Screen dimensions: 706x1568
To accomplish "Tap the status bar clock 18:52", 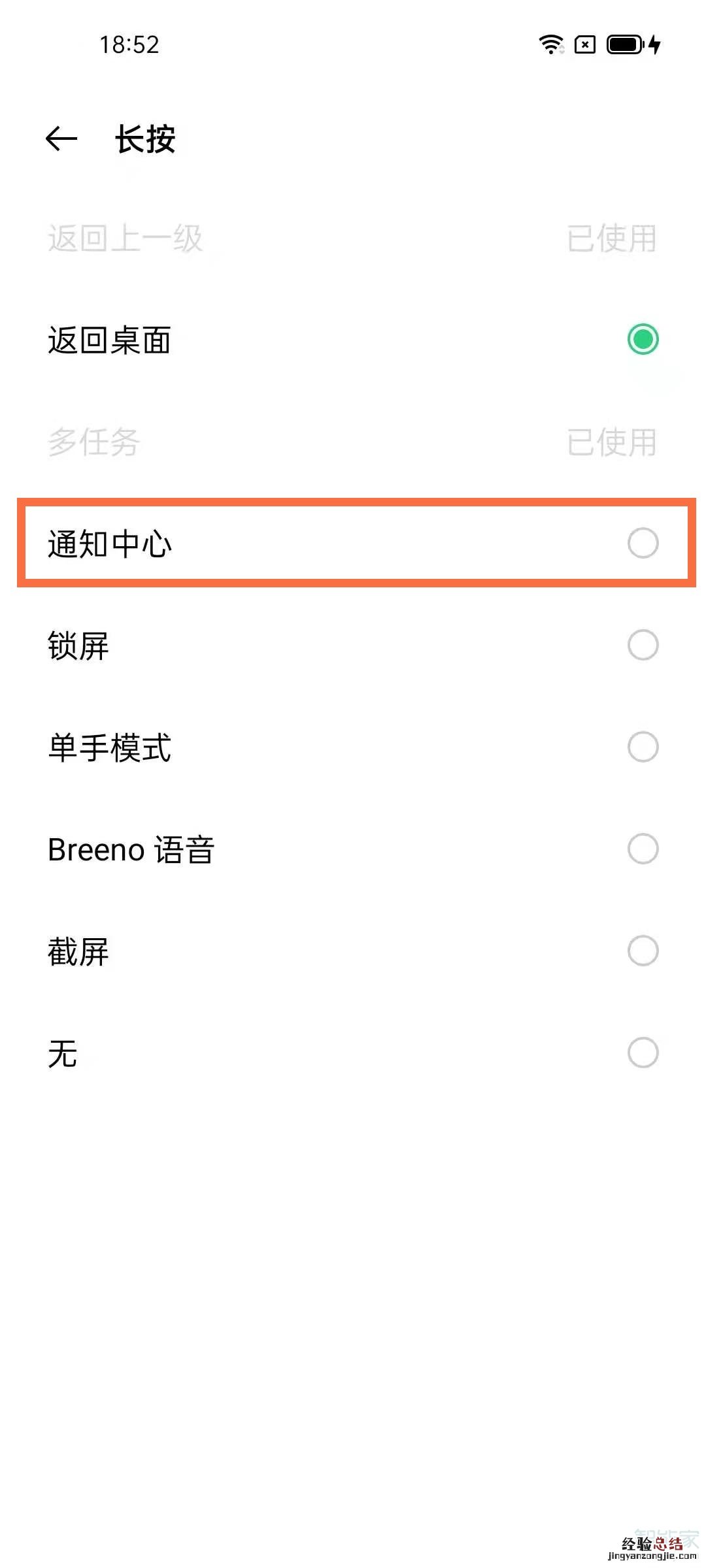I will pos(129,44).
